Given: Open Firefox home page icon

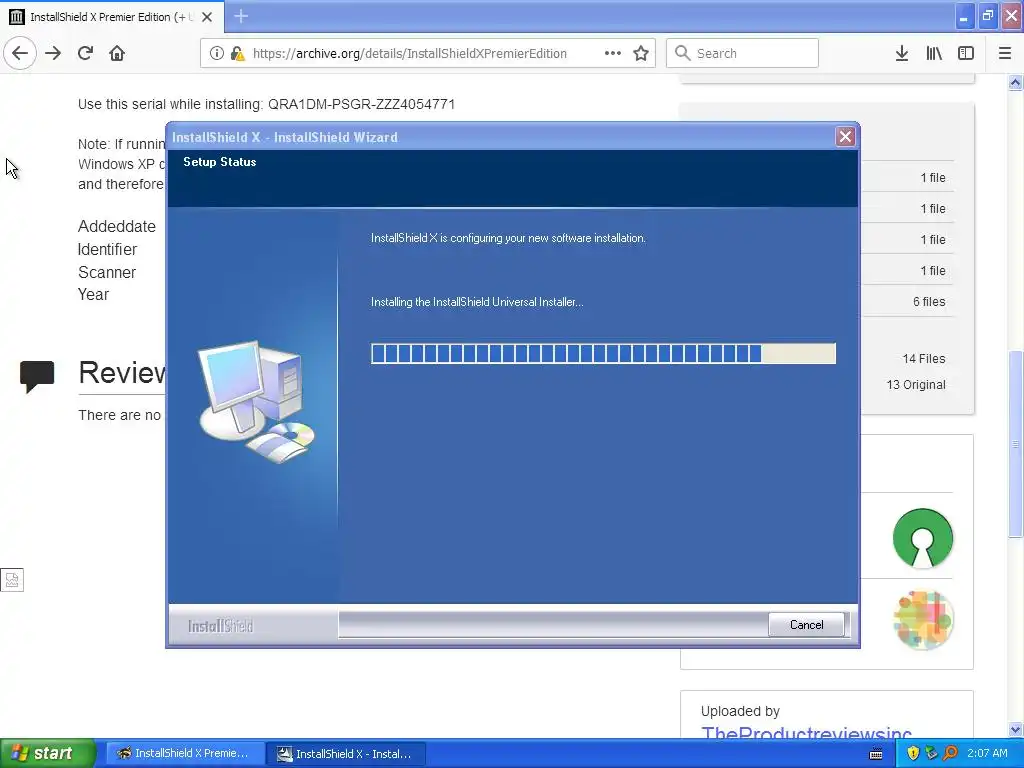Looking at the screenshot, I should (117, 53).
